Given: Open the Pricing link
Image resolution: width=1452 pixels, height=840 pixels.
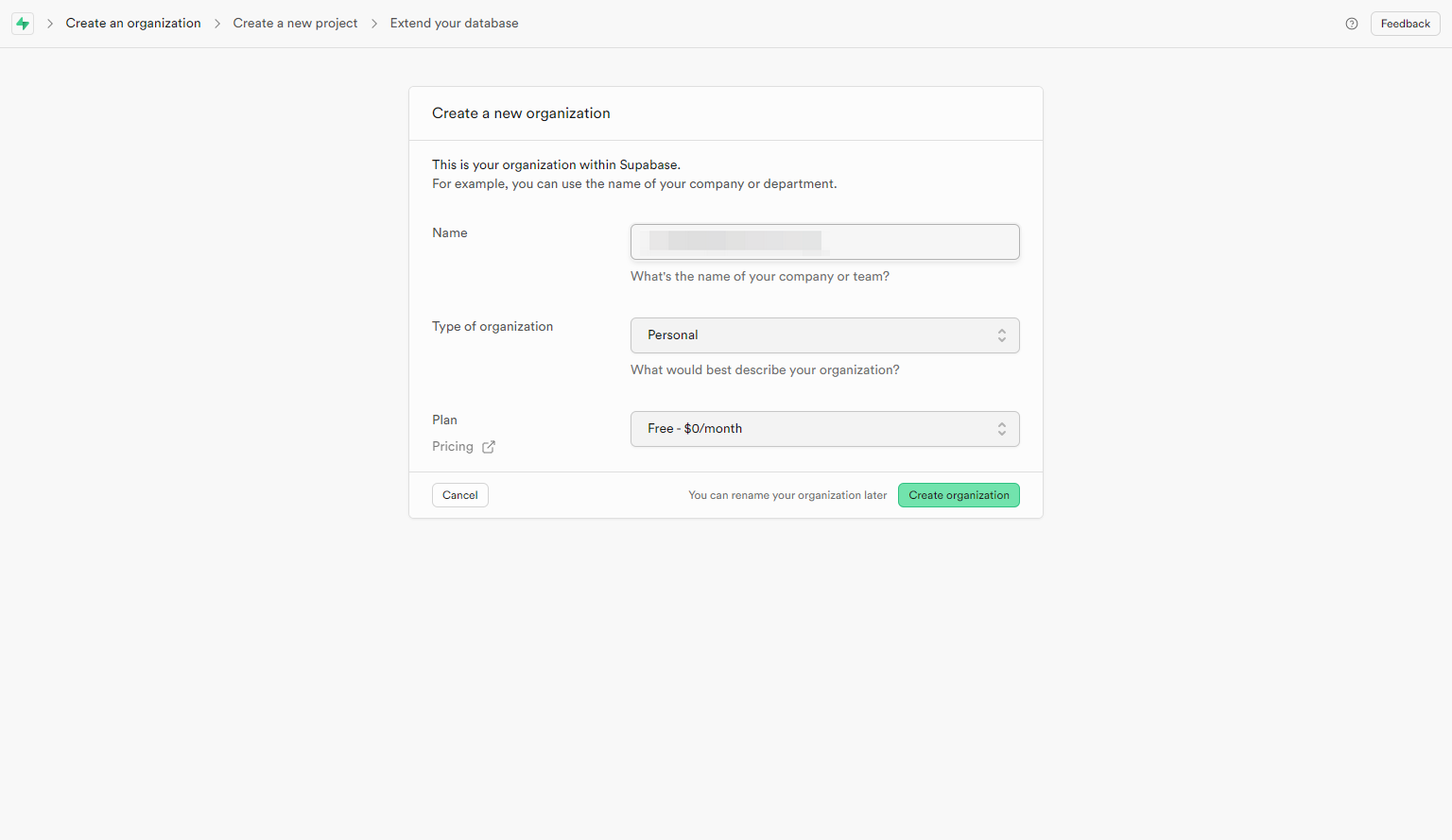Looking at the screenshot, I should (x=453, y=447).
